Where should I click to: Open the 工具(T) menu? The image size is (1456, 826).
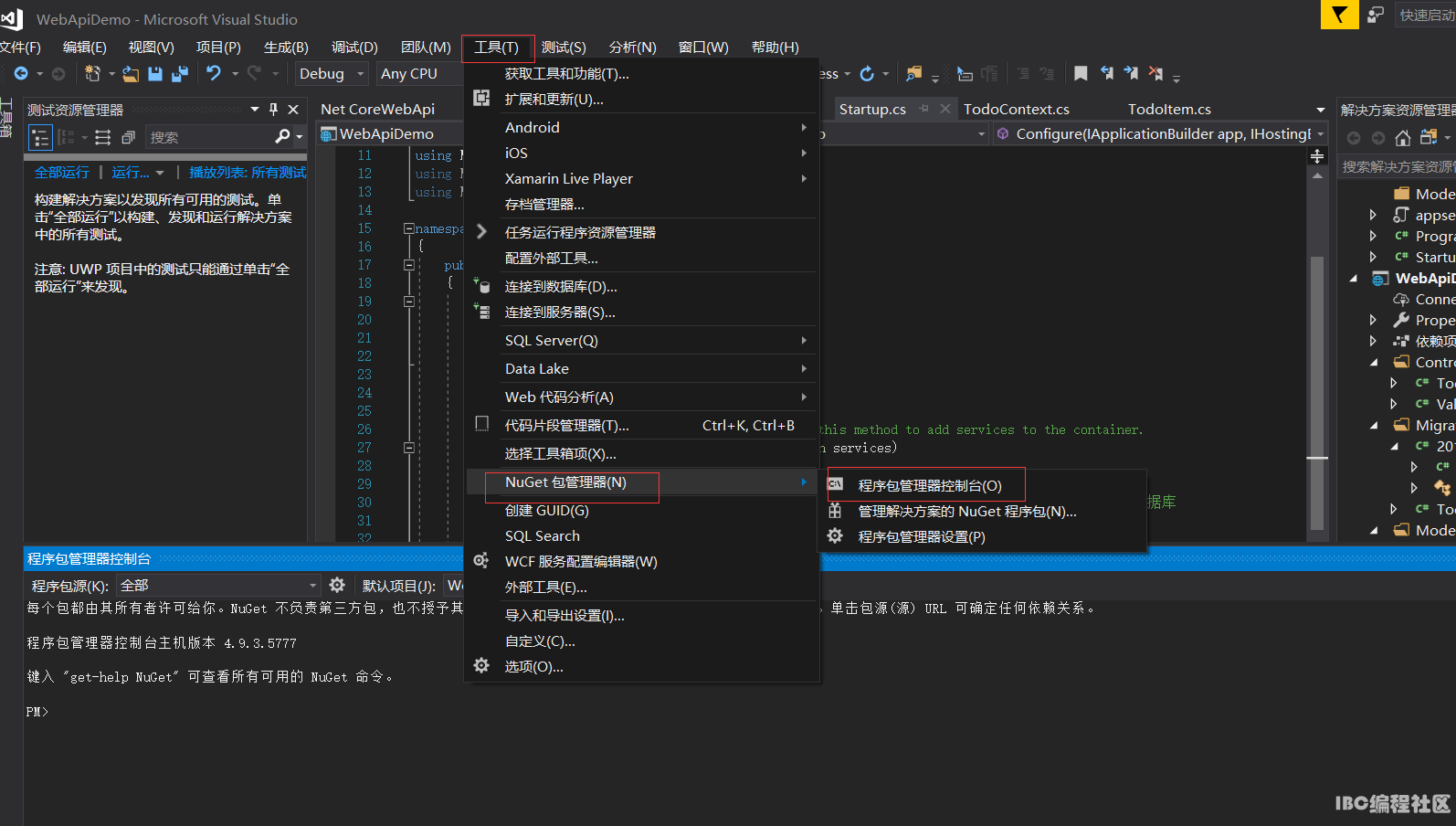pyautogui.click(x=497, y=48)
